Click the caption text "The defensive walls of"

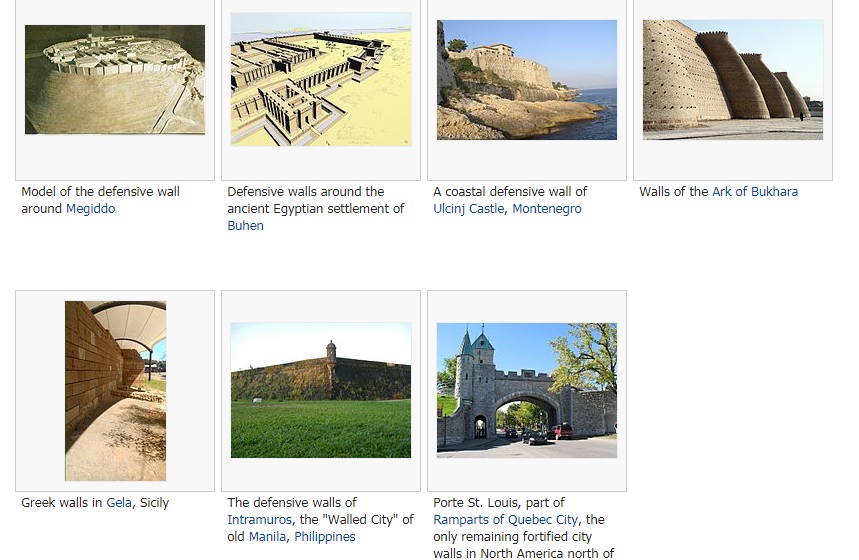click(292, 503)
